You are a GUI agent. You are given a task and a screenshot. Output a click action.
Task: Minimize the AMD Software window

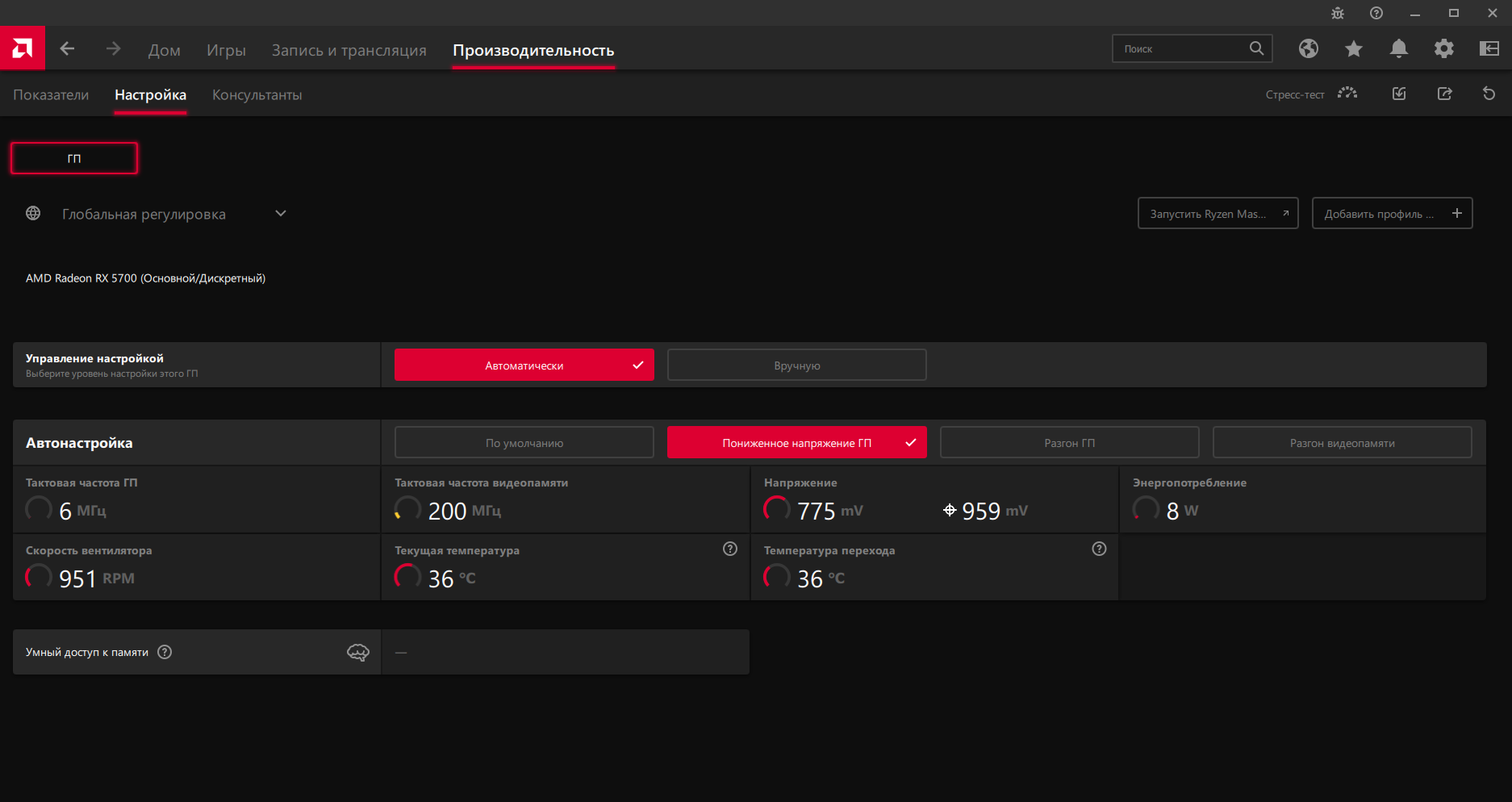(1415, 13)
